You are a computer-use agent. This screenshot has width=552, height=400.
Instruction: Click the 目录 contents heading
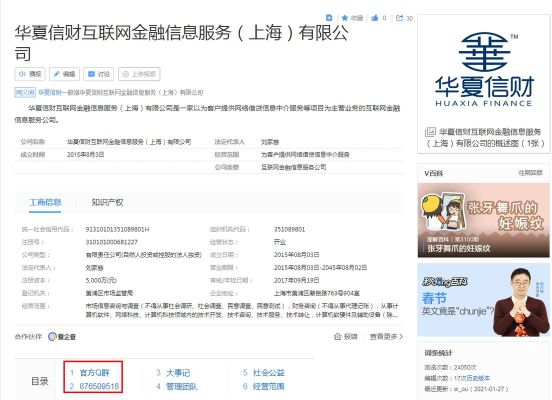coord(39,381)
